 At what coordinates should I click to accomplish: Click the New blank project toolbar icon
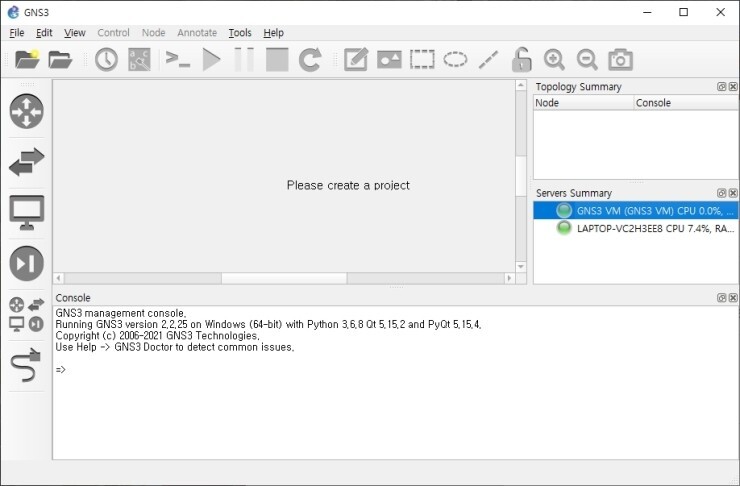click(27, 59)
